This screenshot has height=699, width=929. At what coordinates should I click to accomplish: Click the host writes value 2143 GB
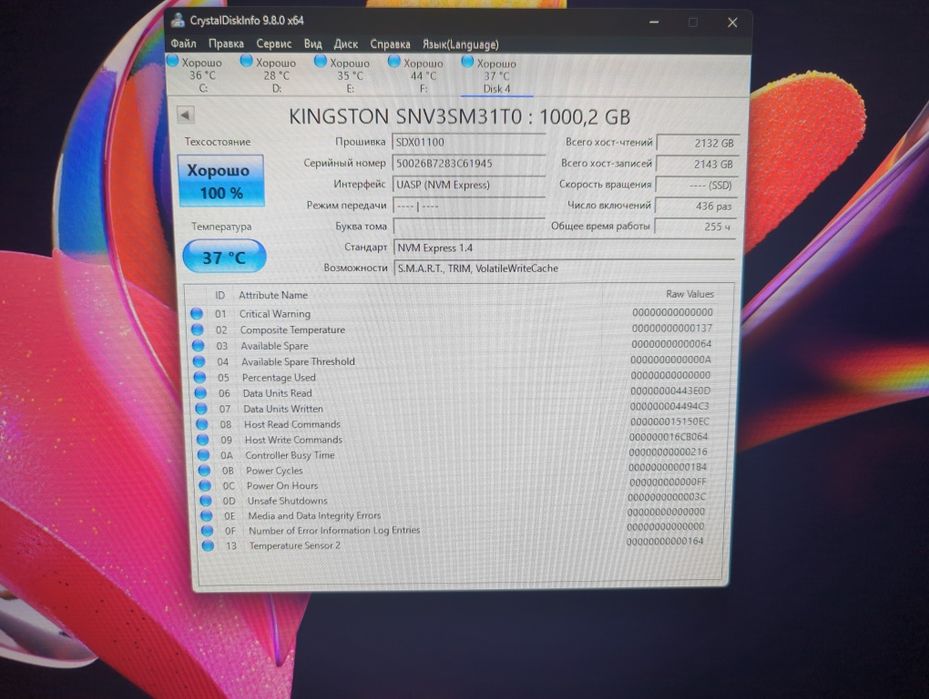click(696, 164)
